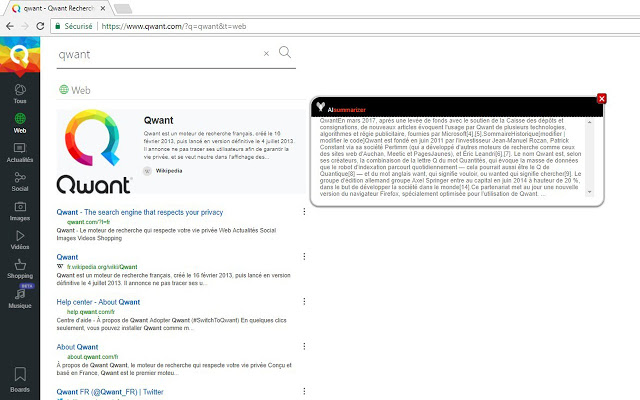Click inside the qwant search input field

pos(159,54)
